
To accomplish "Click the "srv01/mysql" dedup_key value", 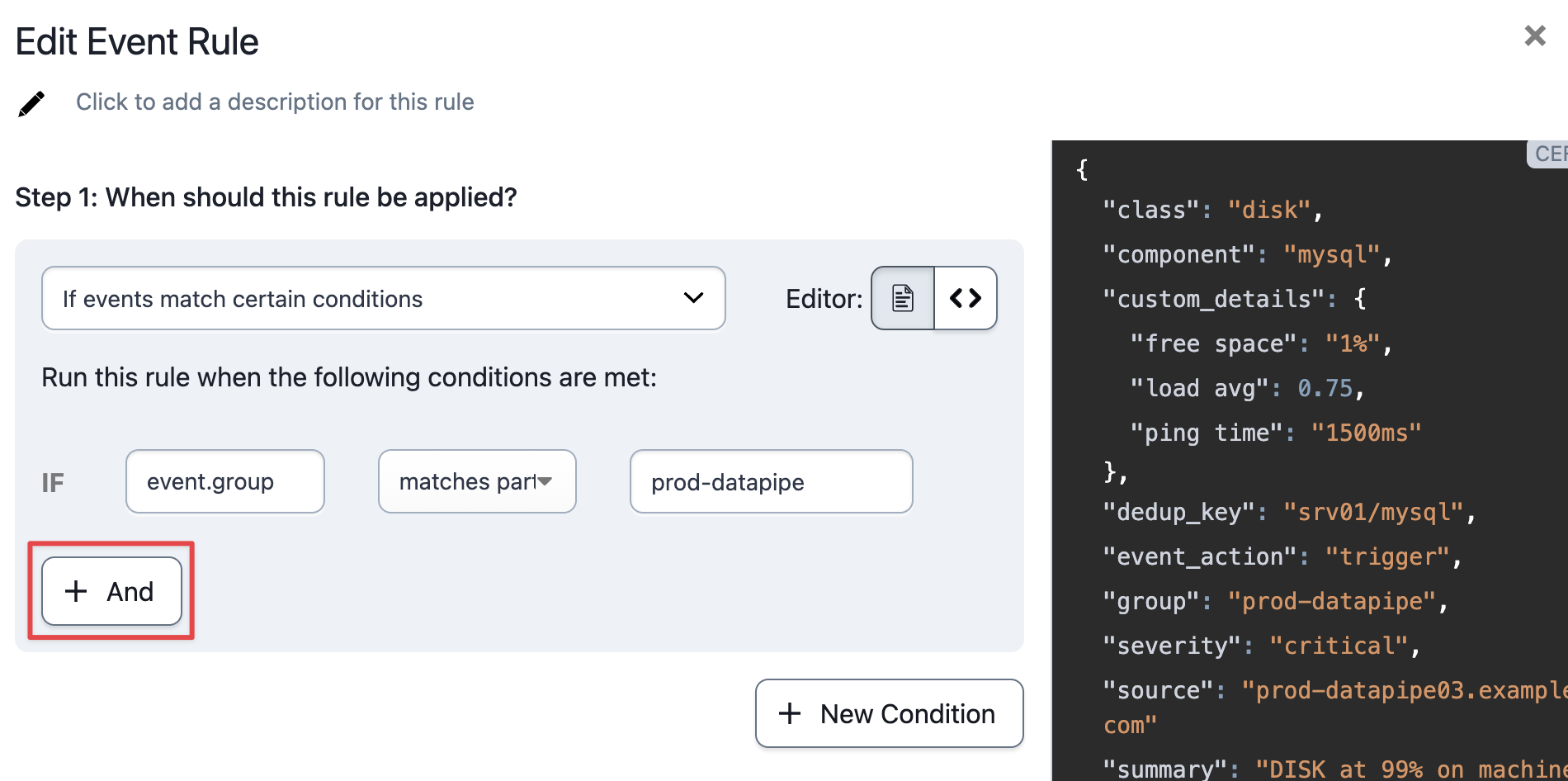I will click(1372, 512).
